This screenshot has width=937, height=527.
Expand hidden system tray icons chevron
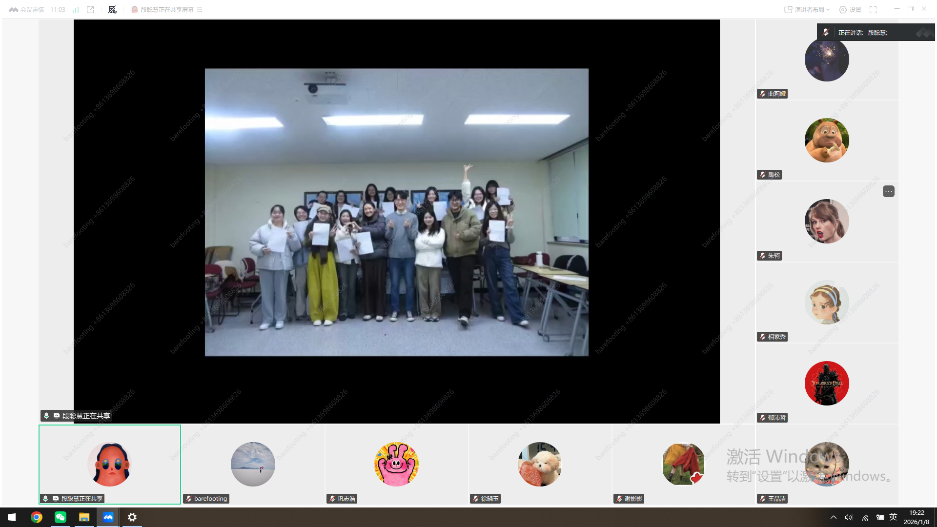(834, 517)
